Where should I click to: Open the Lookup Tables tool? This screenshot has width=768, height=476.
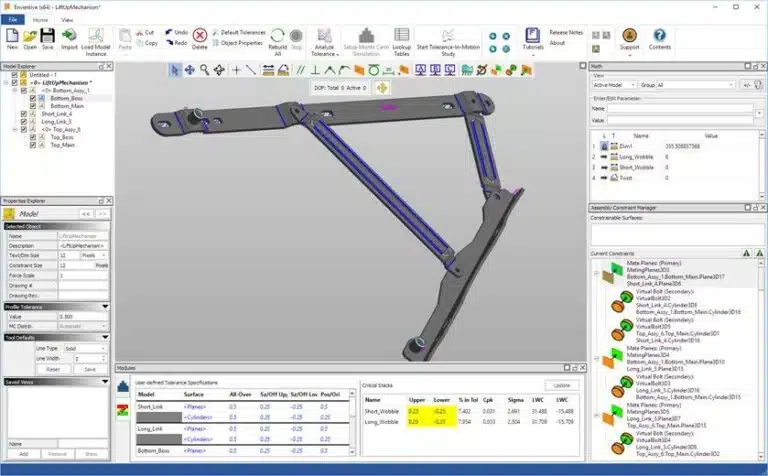pos(402,38)
